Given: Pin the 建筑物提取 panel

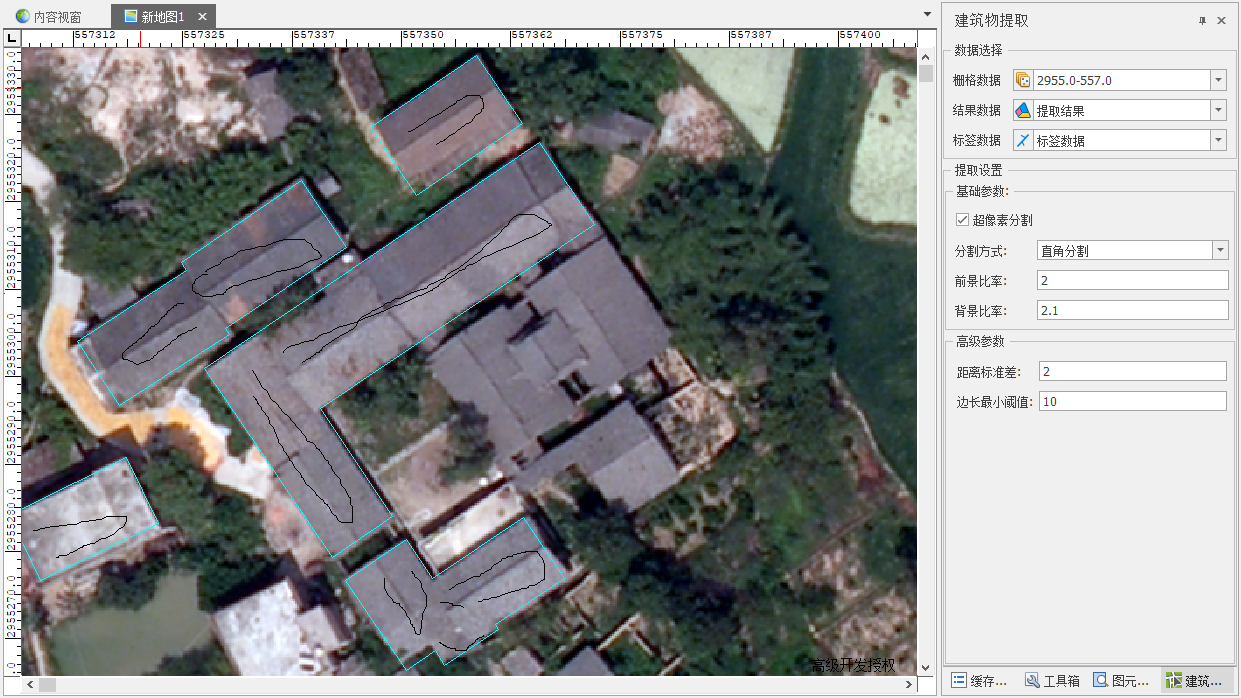Looking at the screenshot, I should [1202, 21].
